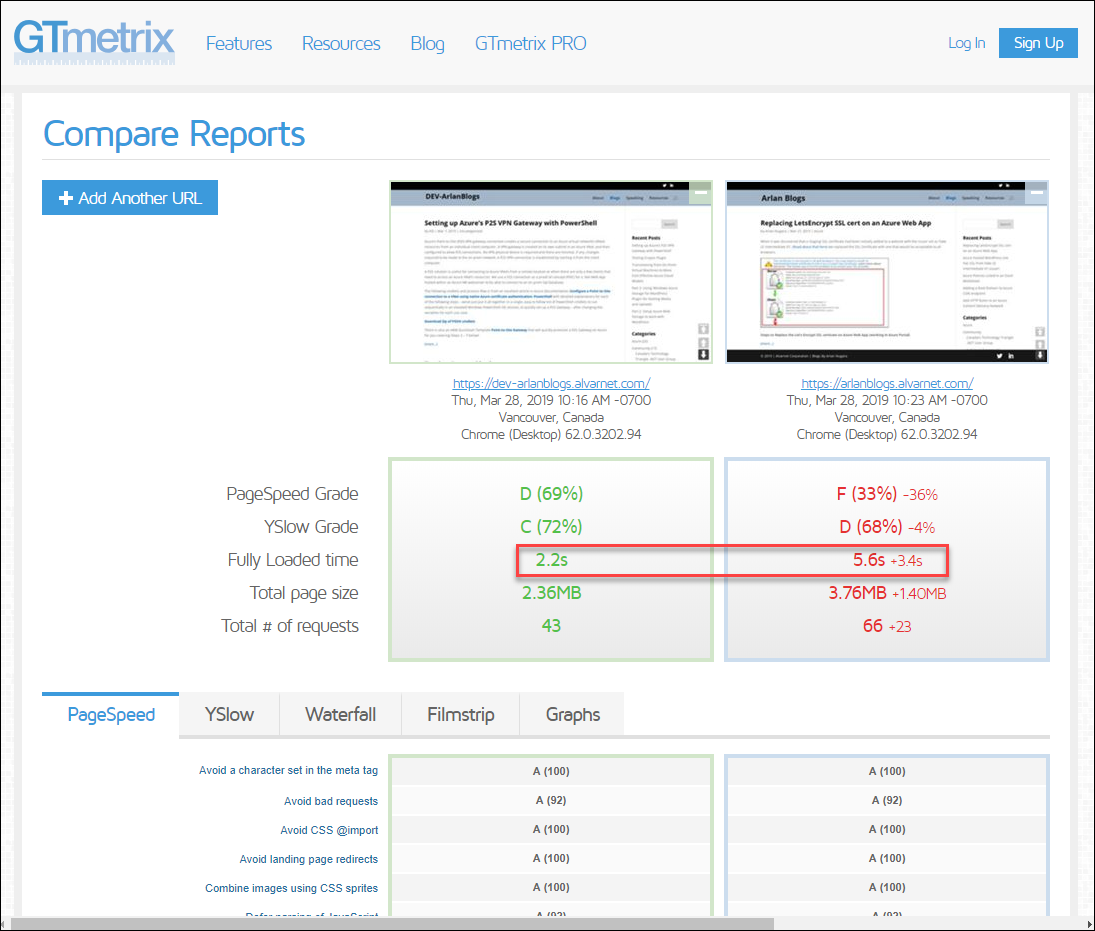Select the PageSpeed tab

click(x=110, y=714)
